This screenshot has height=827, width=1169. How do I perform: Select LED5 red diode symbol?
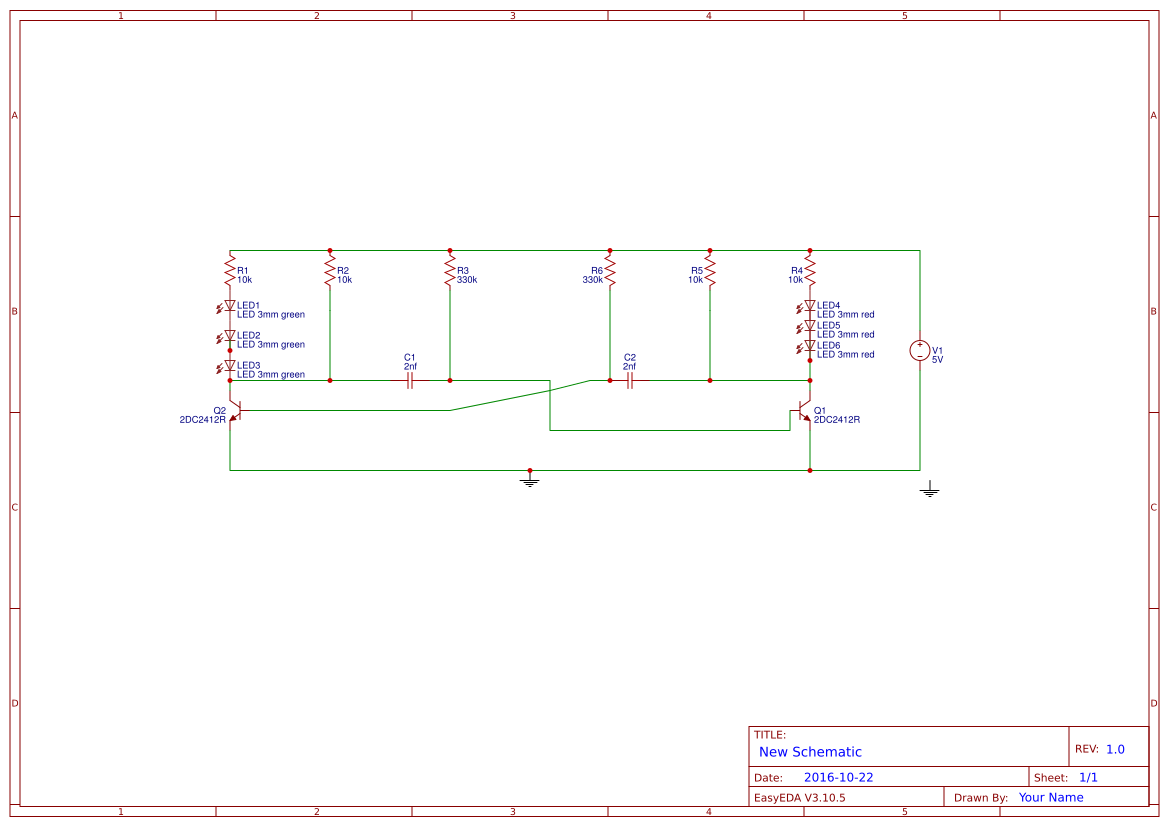click(x=806, y=327)
